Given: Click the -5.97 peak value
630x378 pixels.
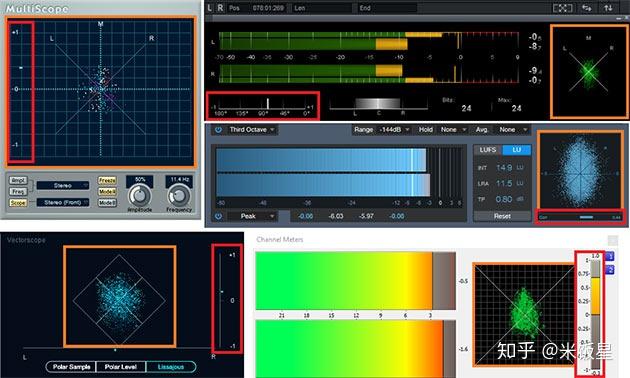Looking at the screenshot, I should [x=366, y=216].
